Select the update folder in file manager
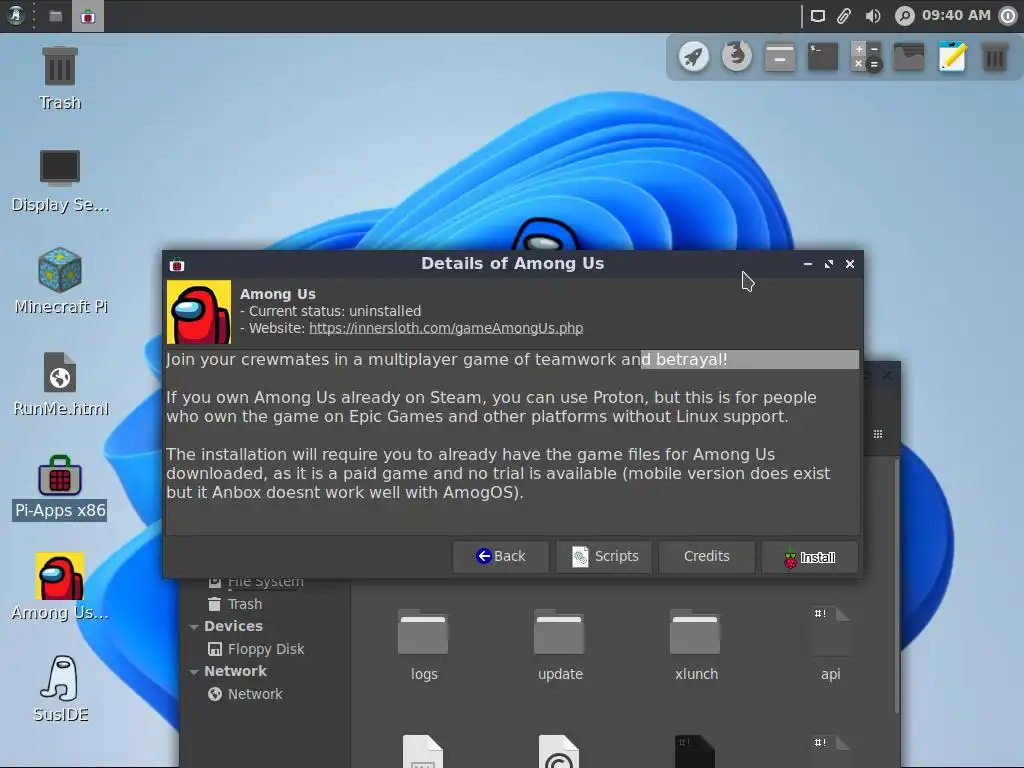 [x=560, y=645]
